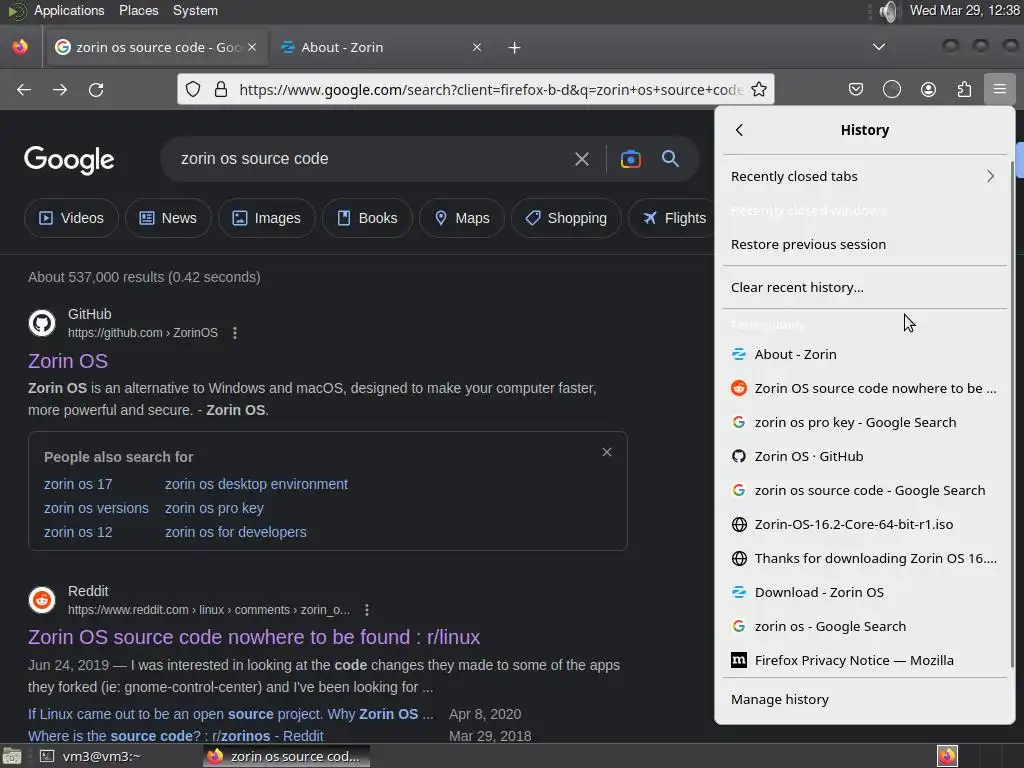The width and height of the screenshot is (1024, 768).
Task: Open 'Zorin OS source code nowhere' history entry
Action: (x=865, y=389)
